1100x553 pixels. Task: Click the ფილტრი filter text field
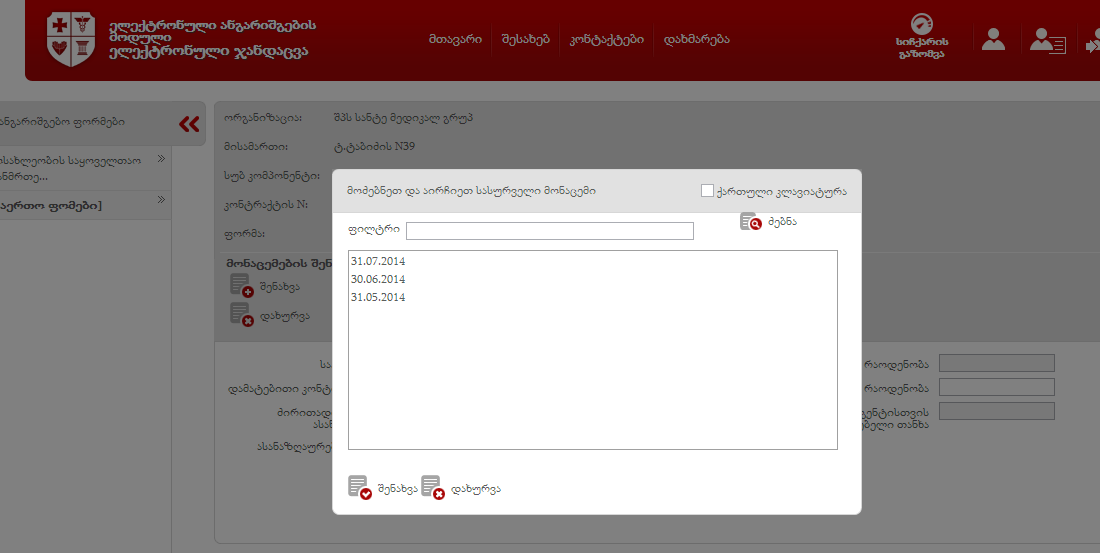[549, 231]
